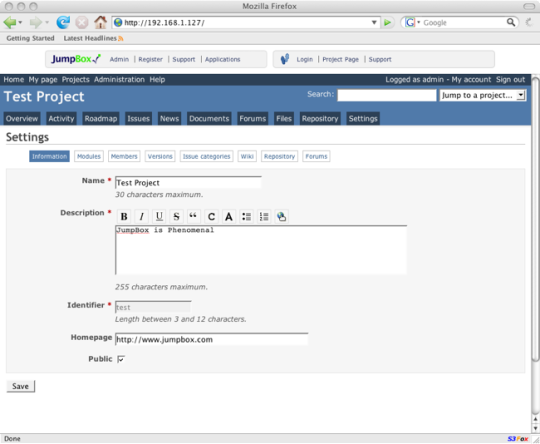Viewport: 540px width, 444px height.
Task: Click in the Homepage URL field
Action: [x=211, y=340]
